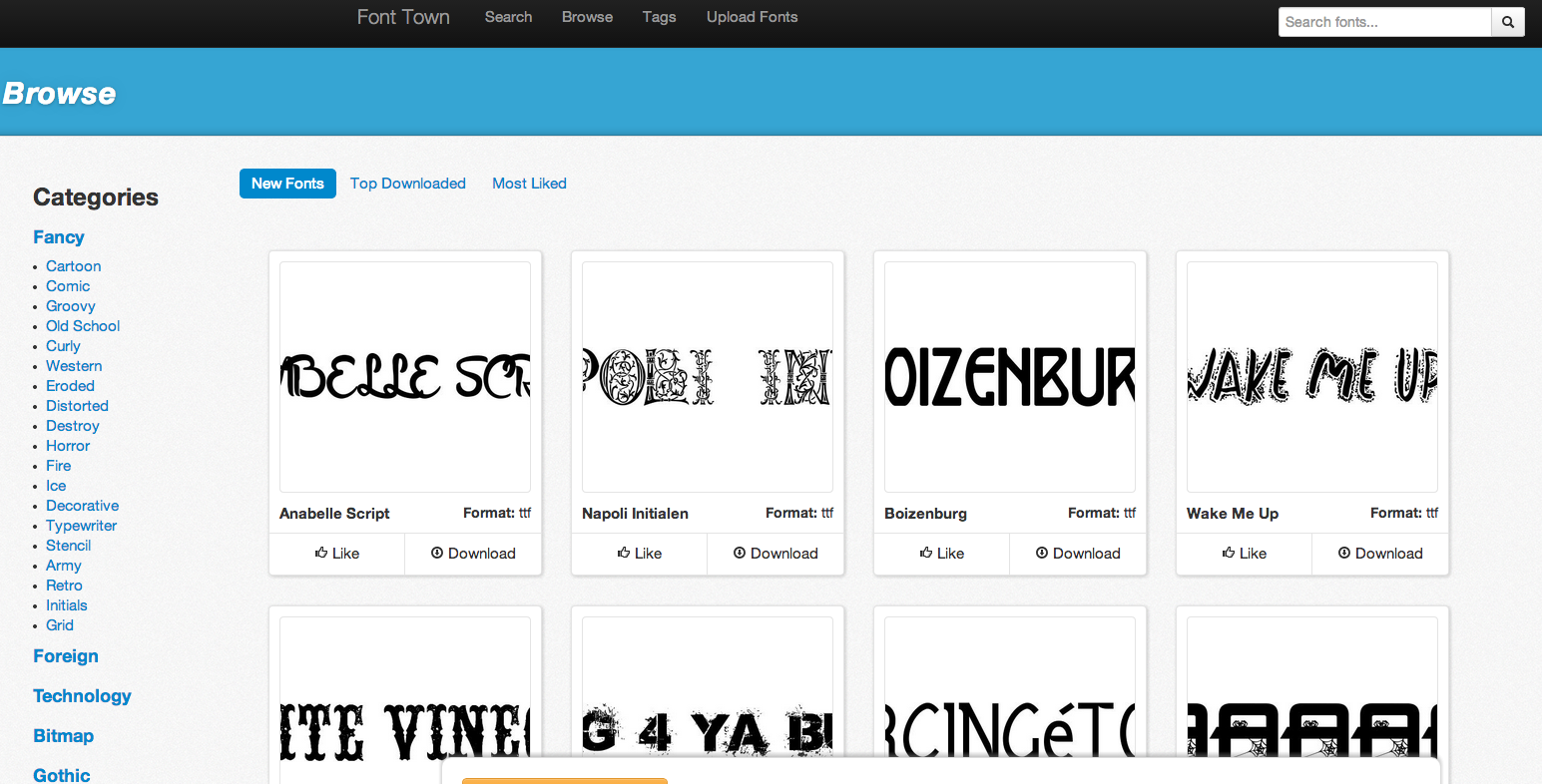Screen dimensions: 1542x784
Task: Download the Boizenburg font
Action: (1078, 554)
